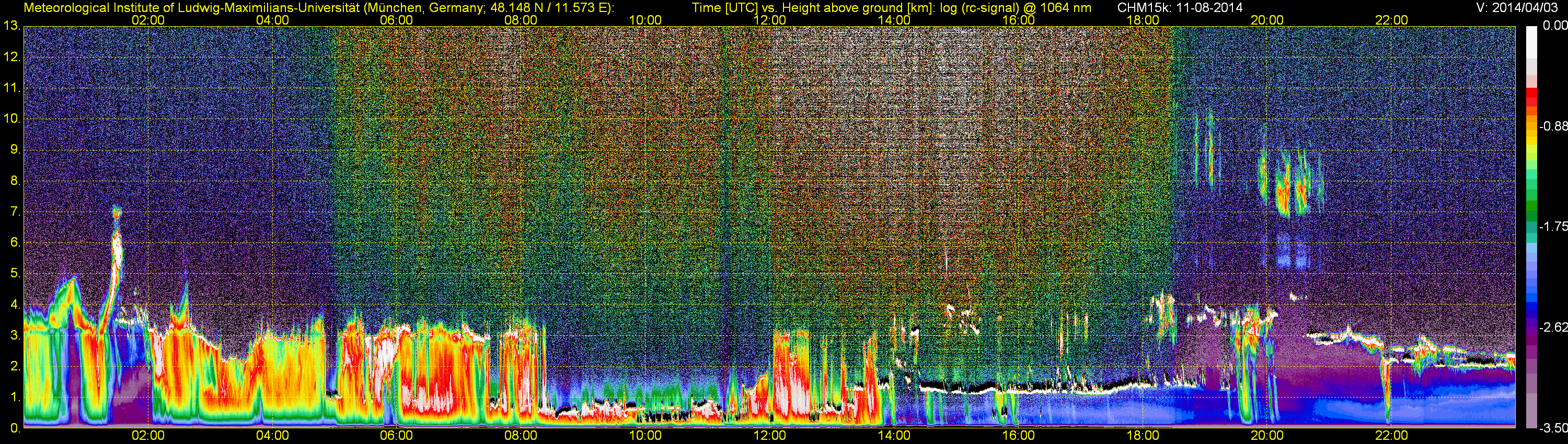Click the '22:00' label on the bottom time axis
1568x444 pixels.
coord(1392,436)
